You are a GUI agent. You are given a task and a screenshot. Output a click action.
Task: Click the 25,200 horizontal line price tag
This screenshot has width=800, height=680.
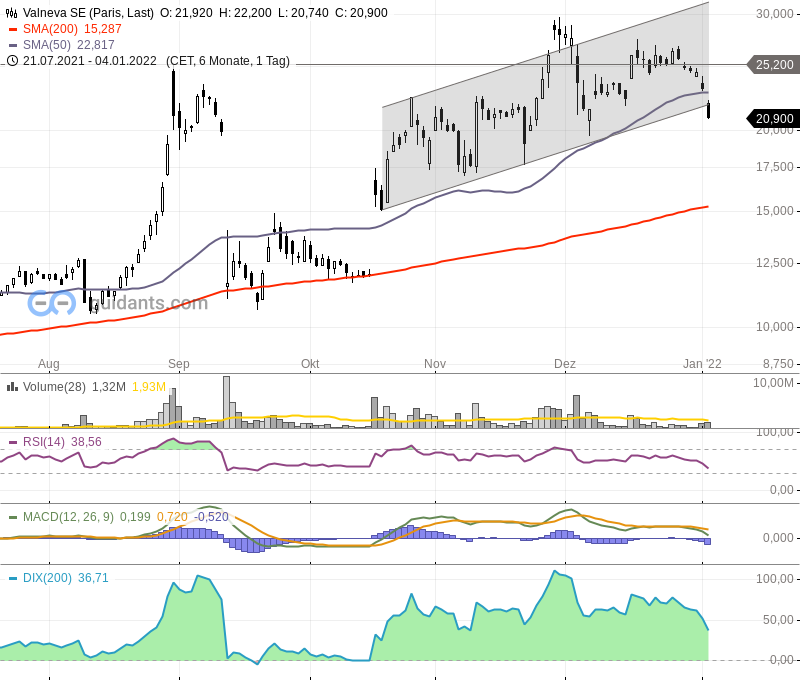774,65
